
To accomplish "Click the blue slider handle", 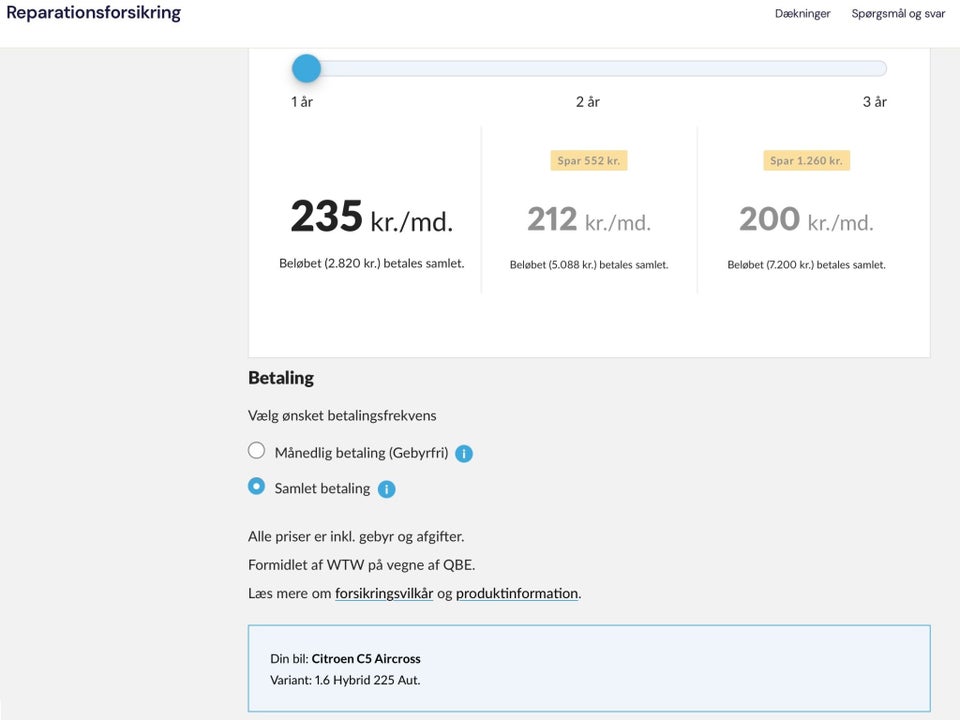I will click(x=306, y=69).
